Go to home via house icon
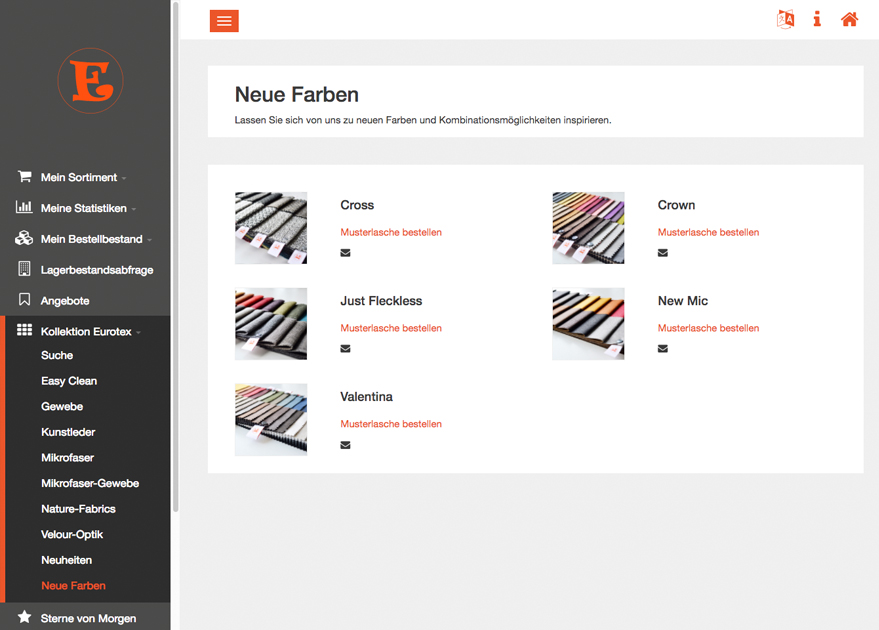879x630 pixels. click(x=849, y=20)
